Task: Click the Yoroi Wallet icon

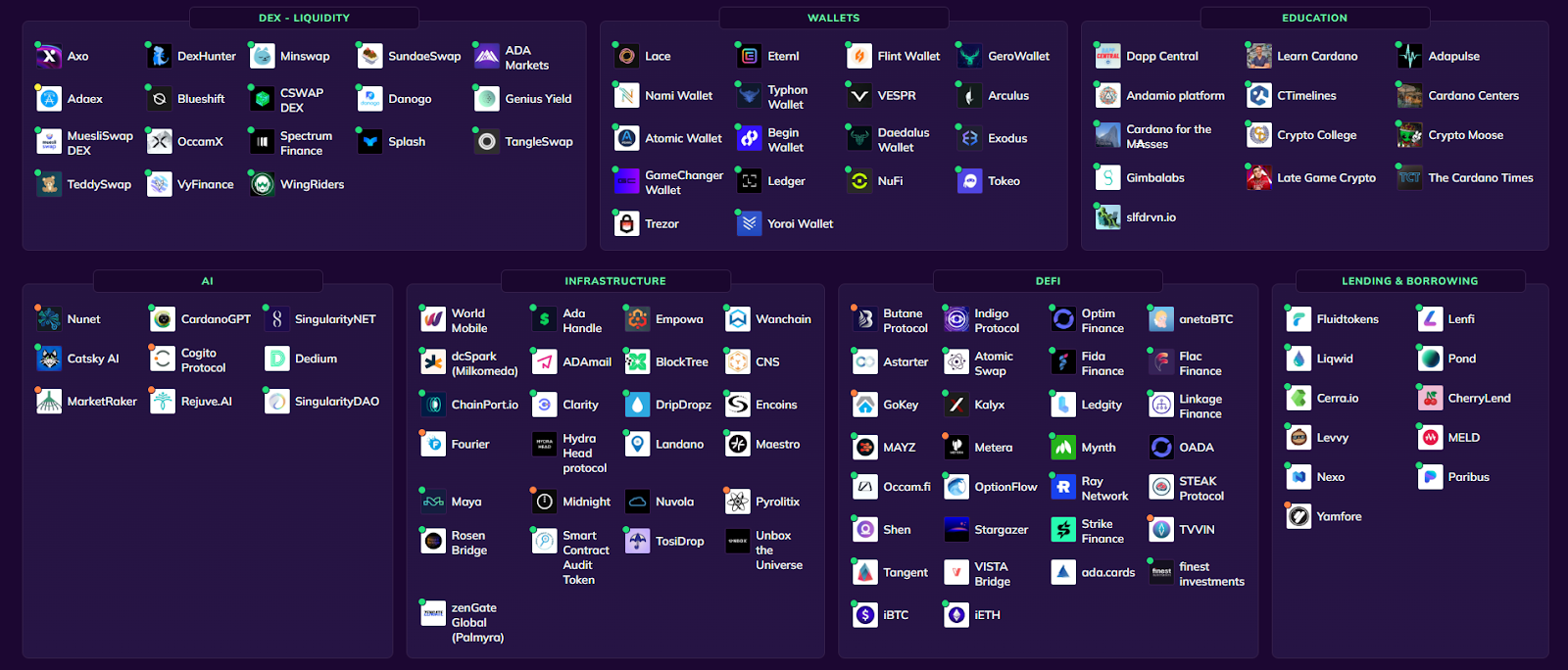Action: [x=750, y=224]
